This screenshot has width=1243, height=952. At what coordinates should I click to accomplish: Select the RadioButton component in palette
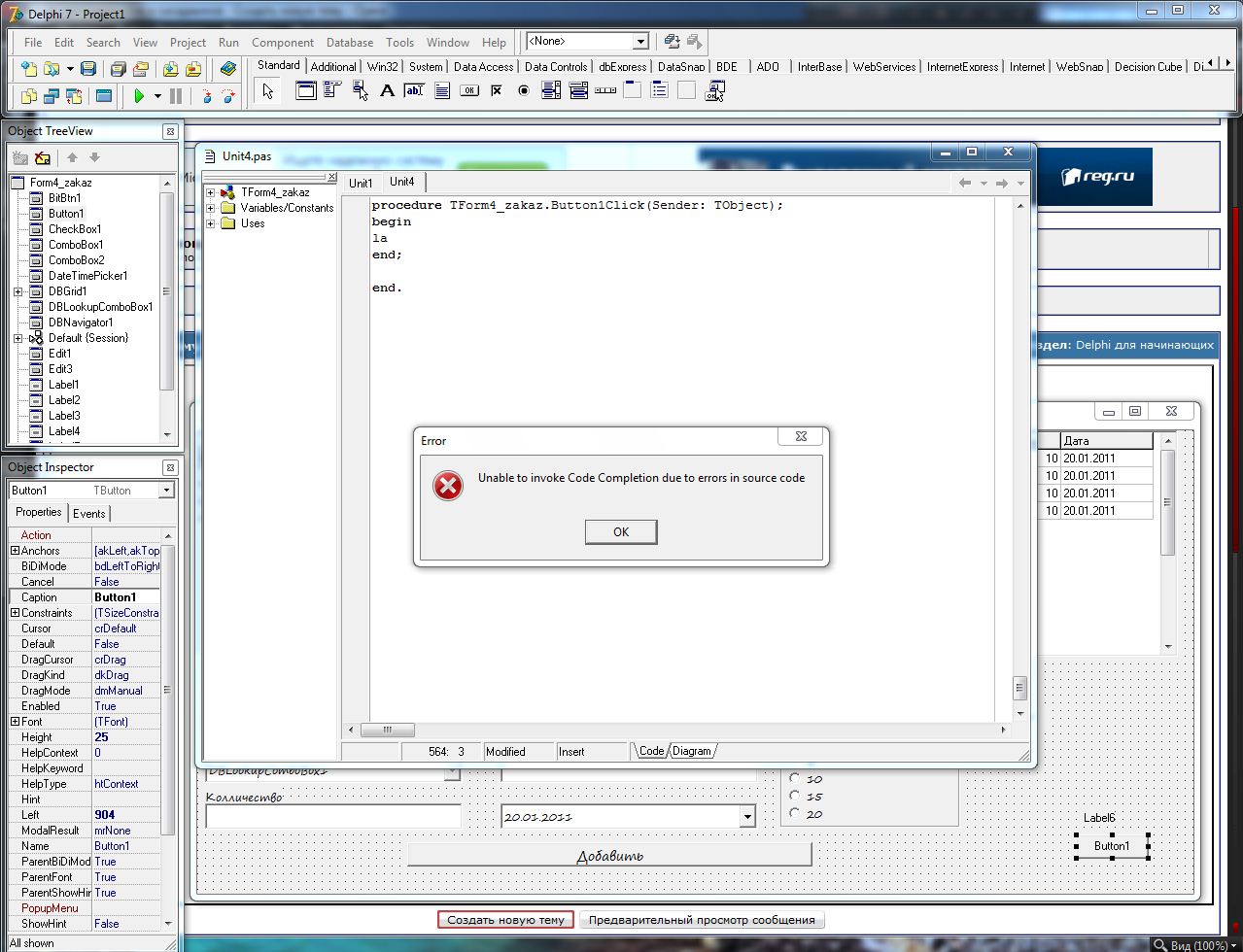pyautogui.click(x=524, y=91)
